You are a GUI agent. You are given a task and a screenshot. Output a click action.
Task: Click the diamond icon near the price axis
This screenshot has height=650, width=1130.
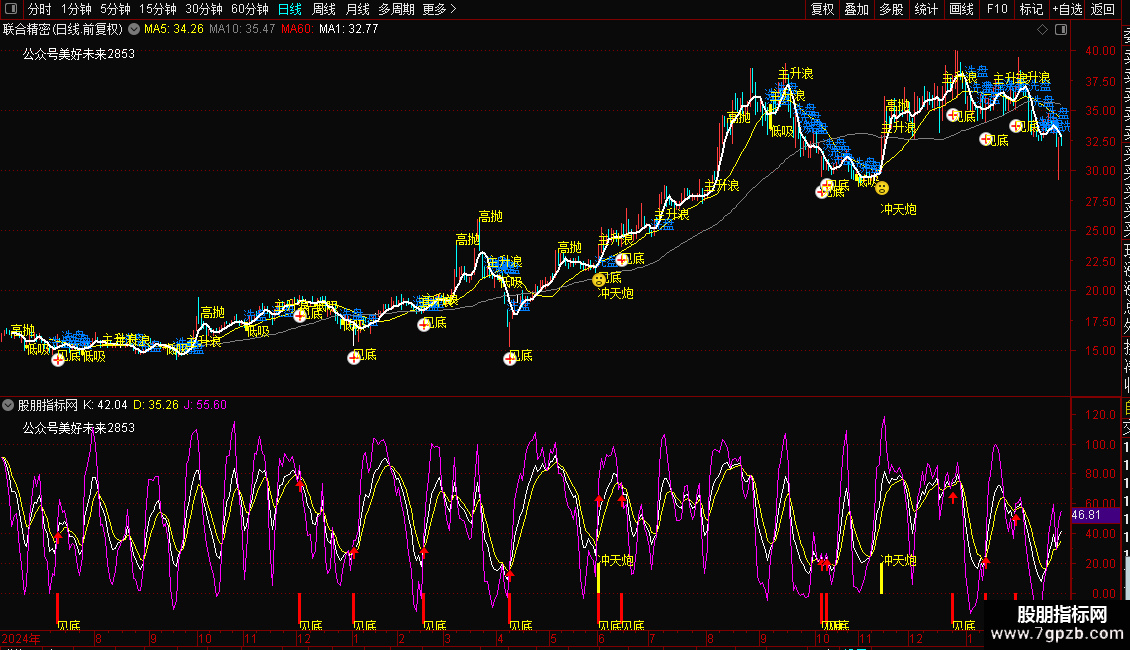click(x=1042, y=30)
